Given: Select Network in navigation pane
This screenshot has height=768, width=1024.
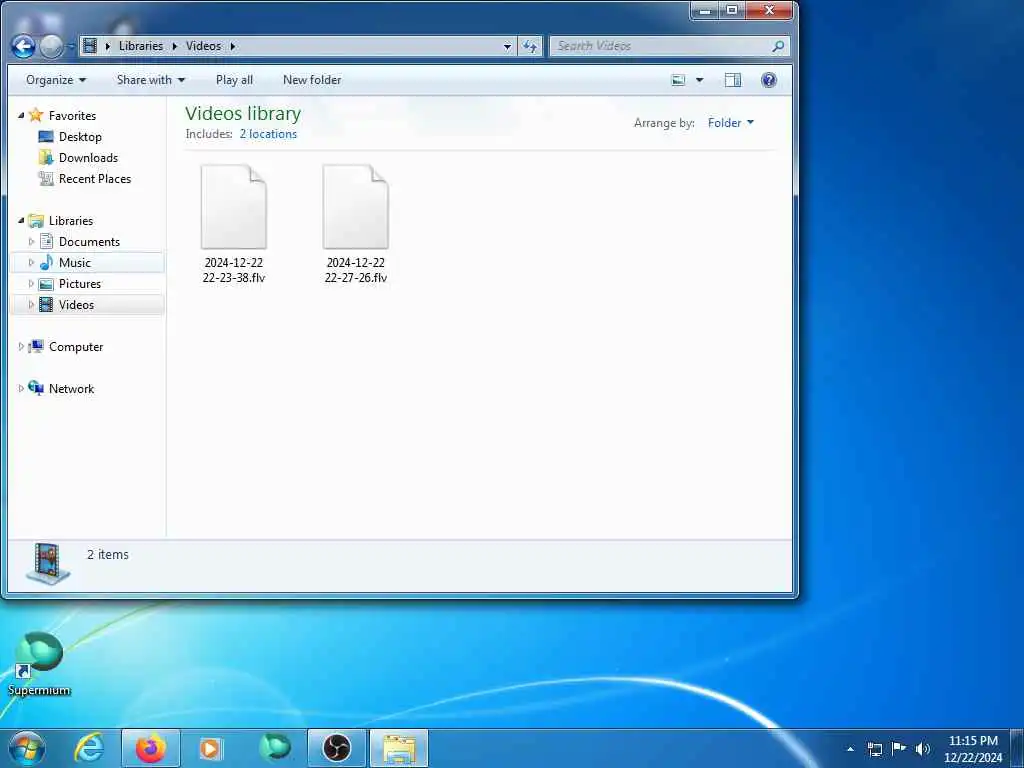Looking at the screenshot, I should click(71, 389).
